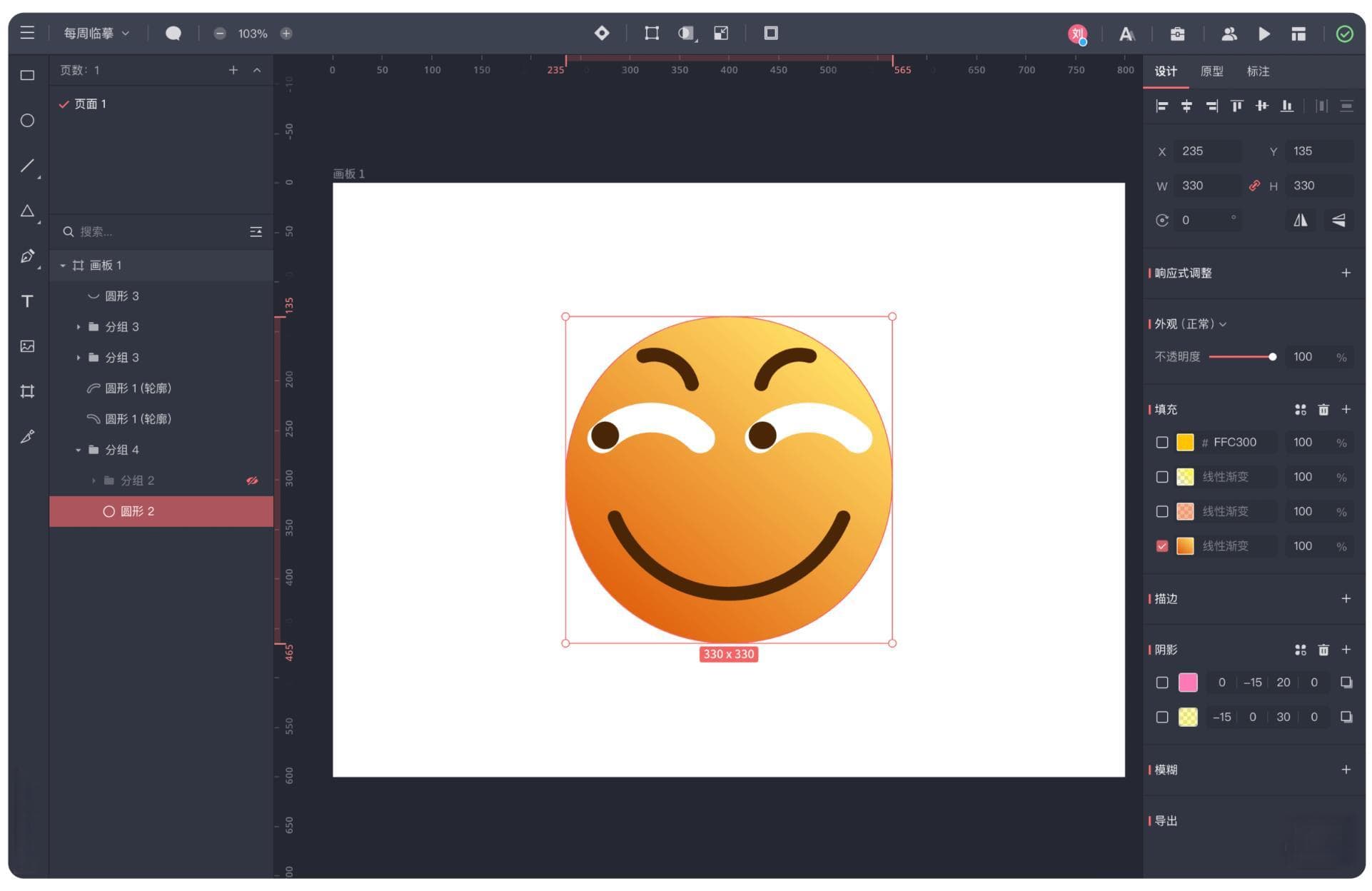Select the Triangle shape tool
Screen dimensions: 1372x891
pos(27,211)
